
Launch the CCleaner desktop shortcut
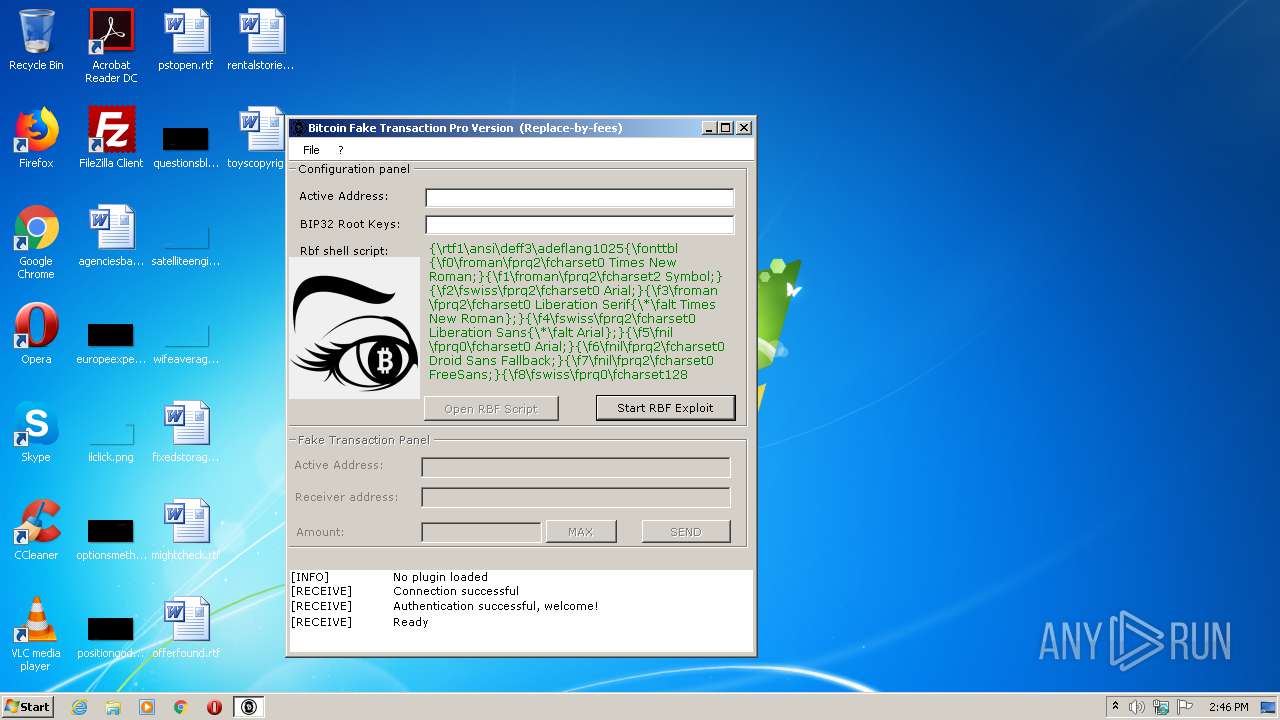pyautogui.click(x=36, y=530)
